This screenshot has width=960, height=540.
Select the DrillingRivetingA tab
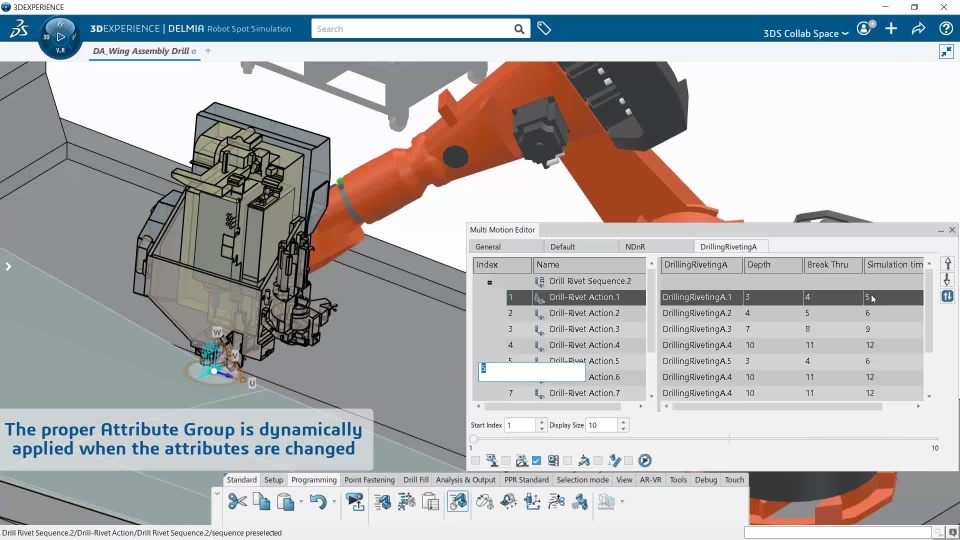point(729,247)
